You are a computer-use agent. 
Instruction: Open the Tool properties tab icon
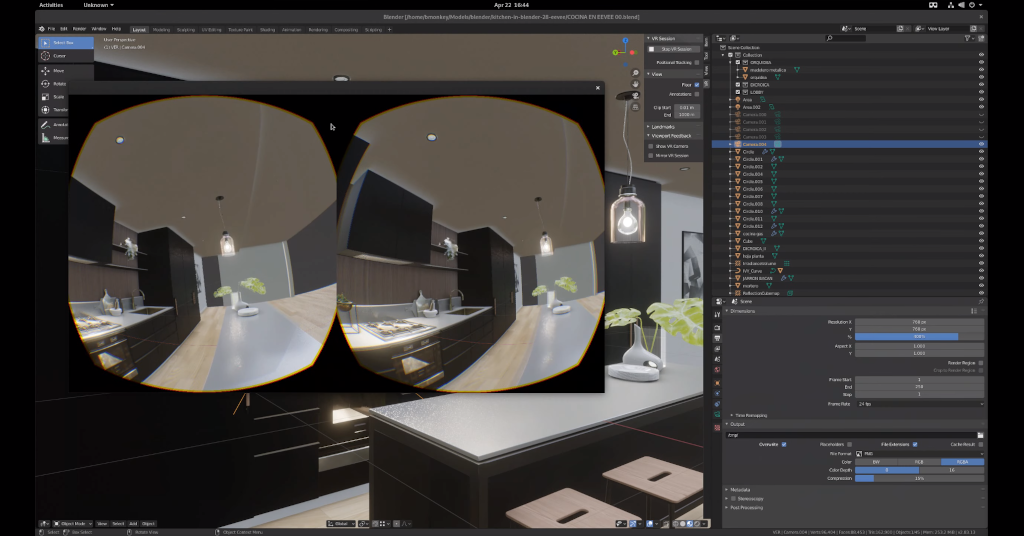click(717, 314)
